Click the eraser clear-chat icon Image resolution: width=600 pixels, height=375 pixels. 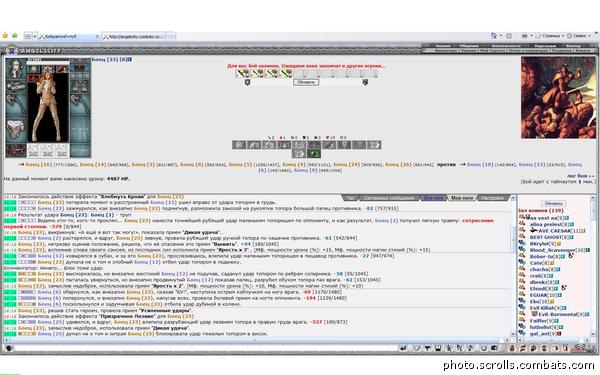click(x=417, y=348)
